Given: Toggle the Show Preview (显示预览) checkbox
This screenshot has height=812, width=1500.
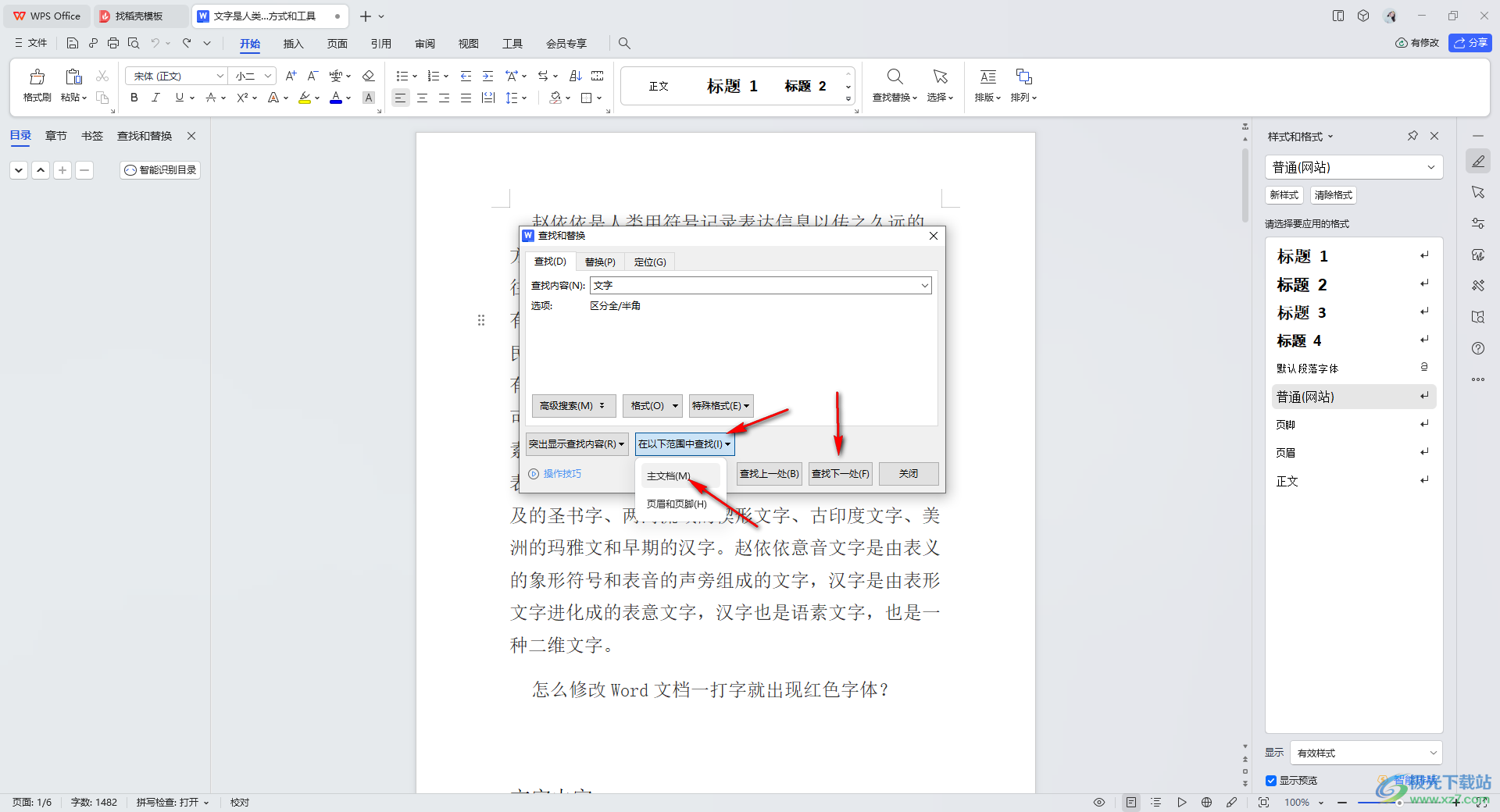Looking at the screenshot, I should [x=1271, y=781].
